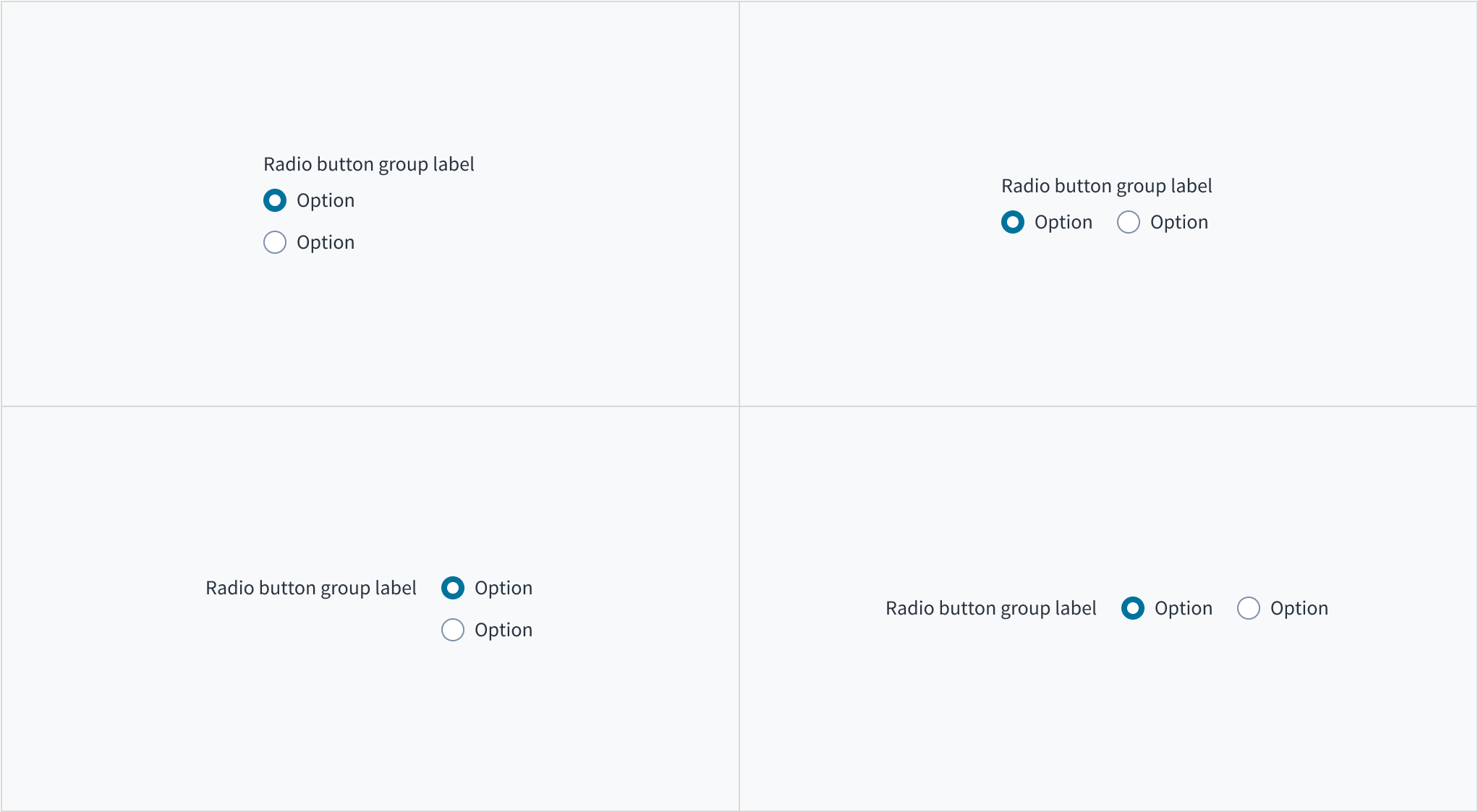
Task: Select the unchecked radio in the bottom-right group
Action: point(1249,608)
